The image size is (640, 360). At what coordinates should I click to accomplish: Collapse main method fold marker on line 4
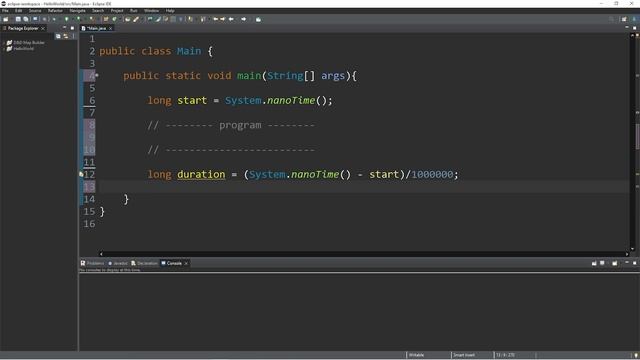pos(97,75)
